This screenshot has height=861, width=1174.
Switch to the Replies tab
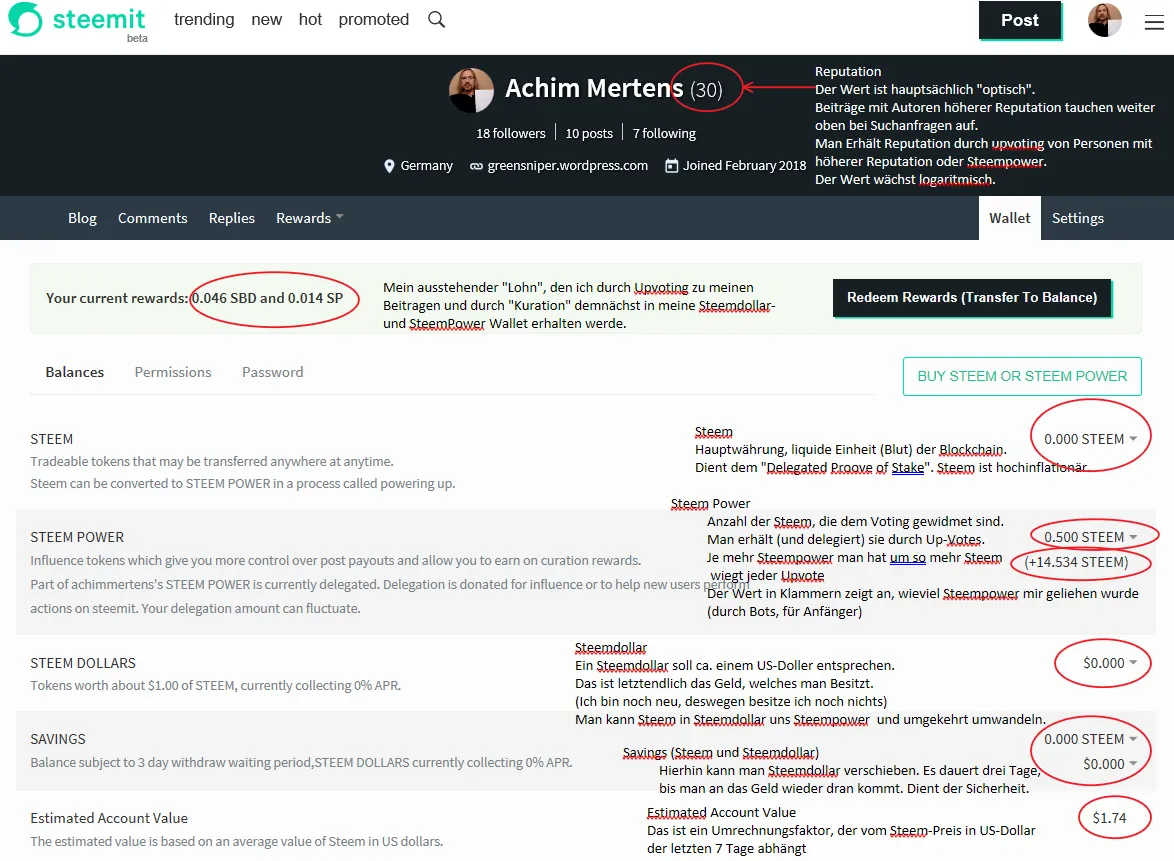(231, 218)
